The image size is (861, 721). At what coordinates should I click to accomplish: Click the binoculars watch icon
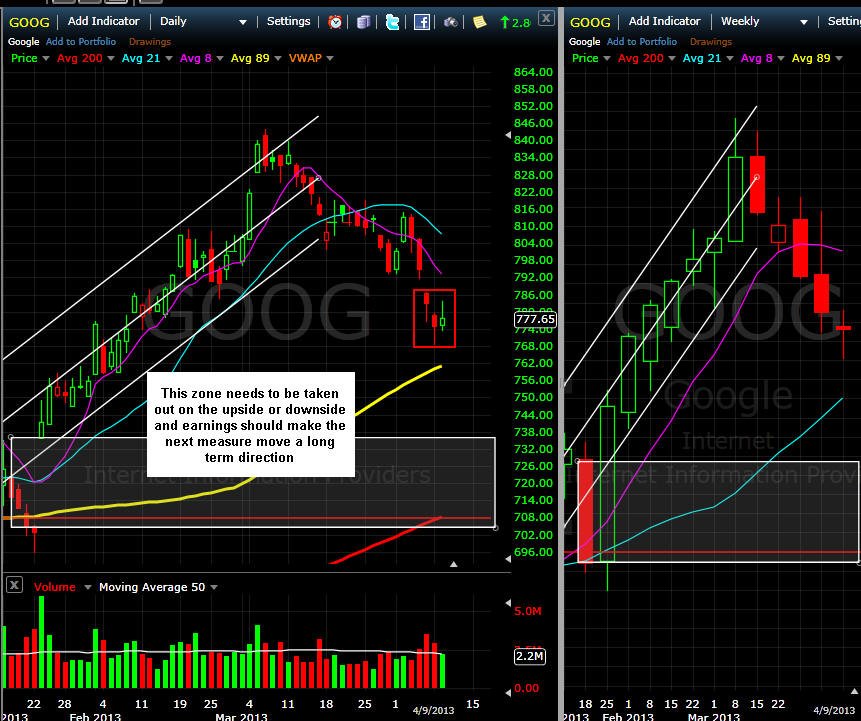pos(450,22)
